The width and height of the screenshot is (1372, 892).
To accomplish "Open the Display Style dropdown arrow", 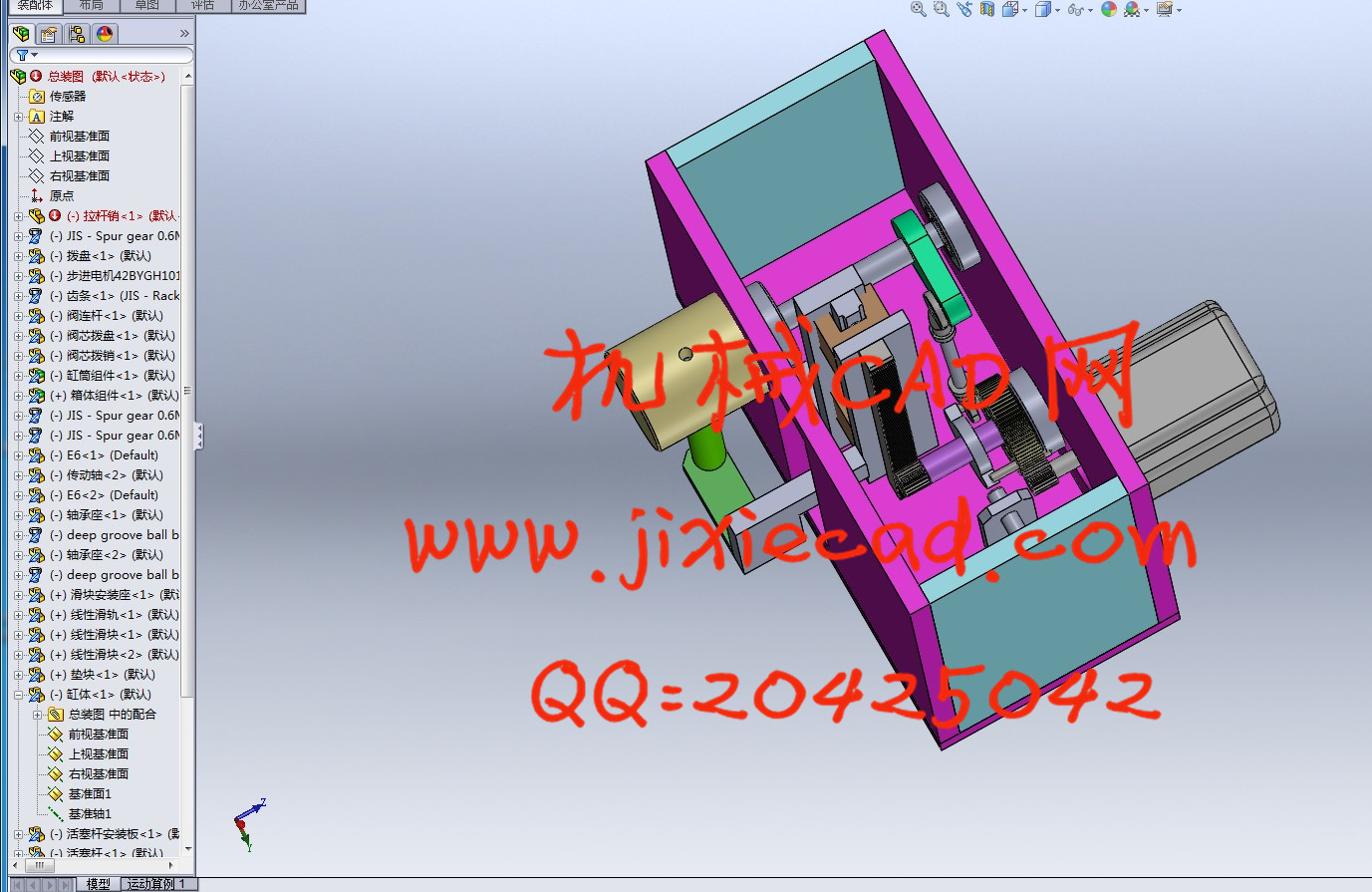I will pos(1057,10).
